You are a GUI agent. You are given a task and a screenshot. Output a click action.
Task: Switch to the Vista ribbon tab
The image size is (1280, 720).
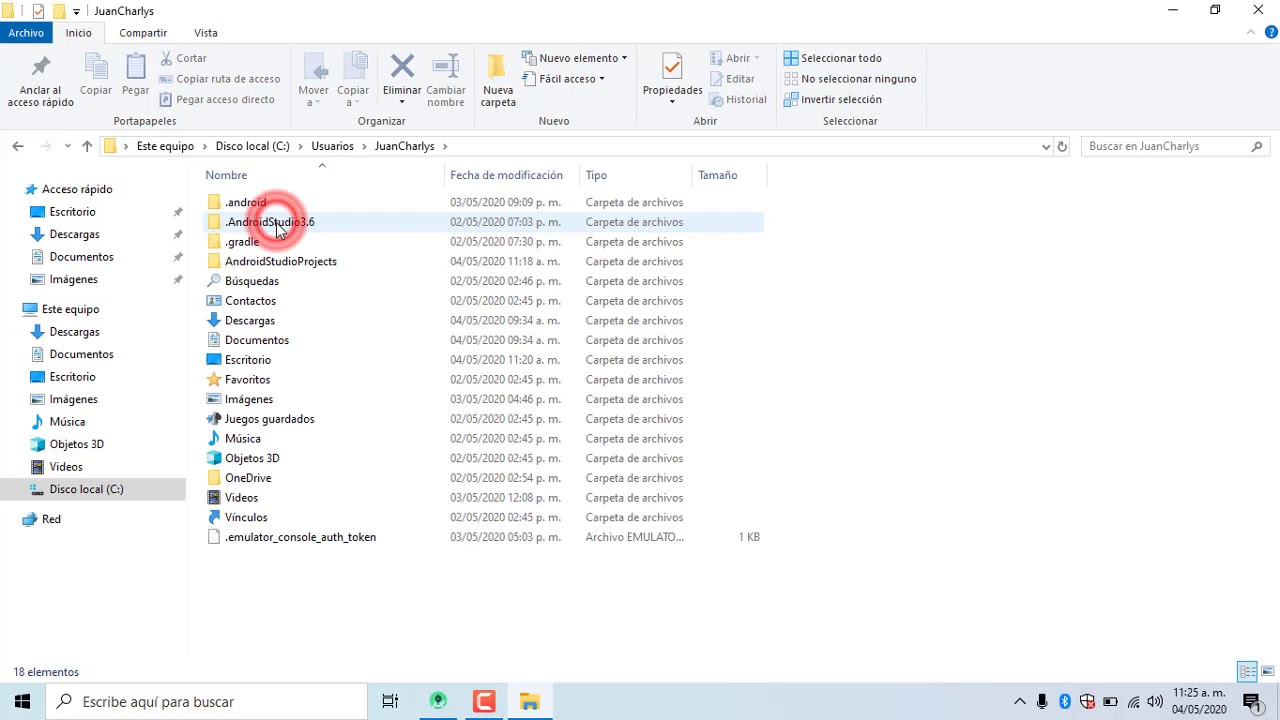[205, 33]
